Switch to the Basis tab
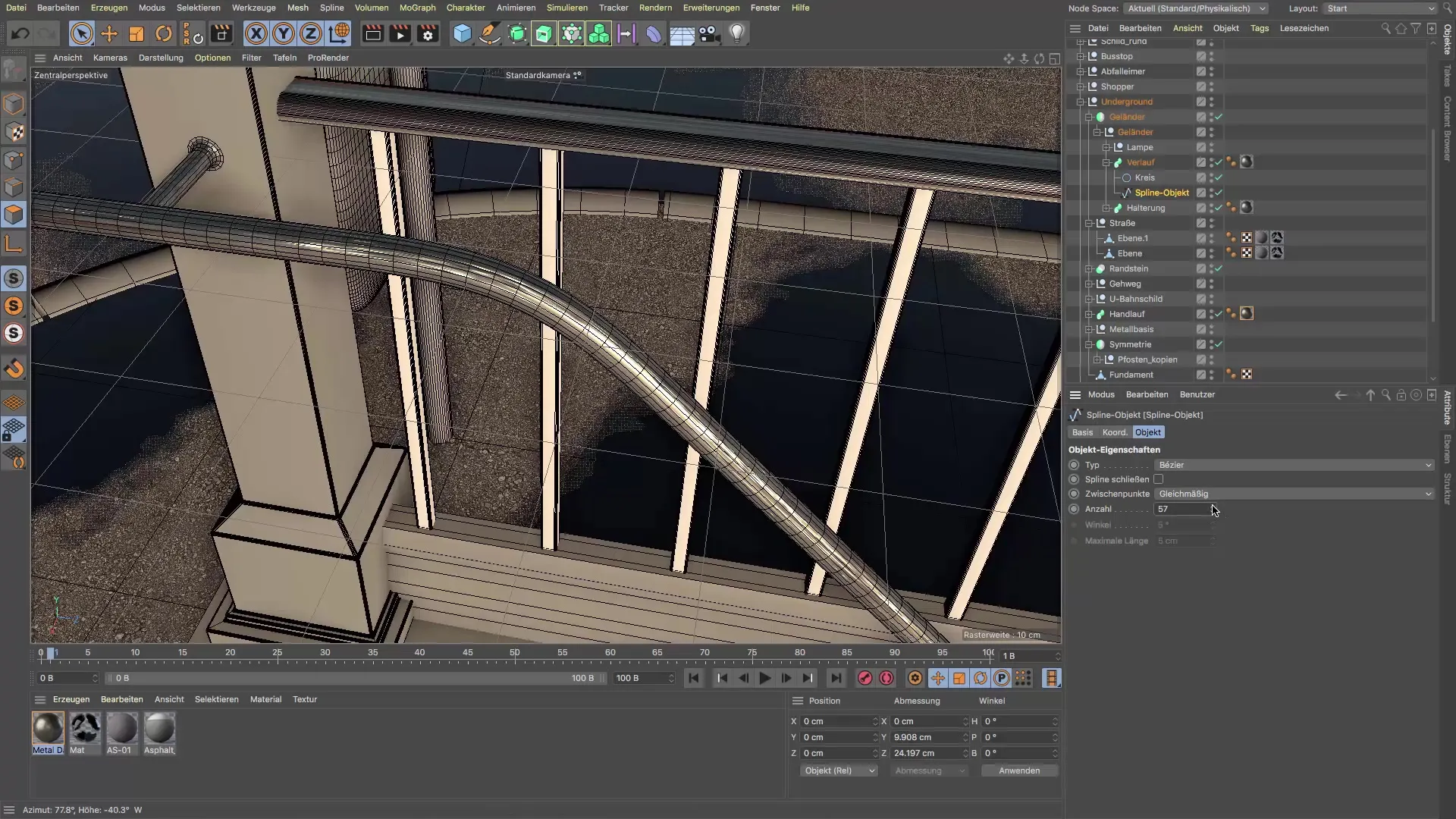 [x=1082, y=432]
